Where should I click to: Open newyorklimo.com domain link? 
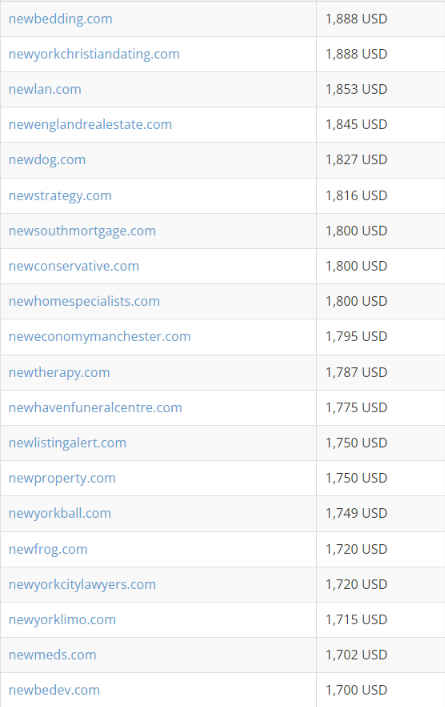point(62,620)
